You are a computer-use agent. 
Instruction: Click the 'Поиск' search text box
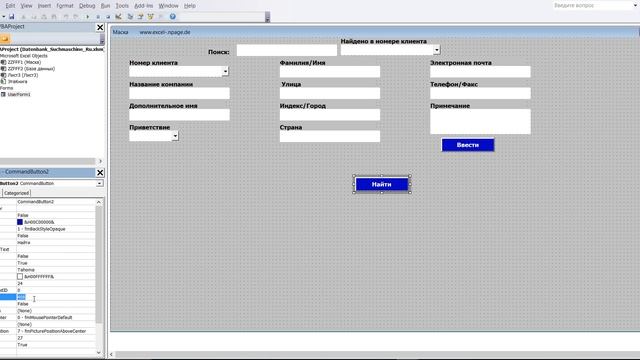point(287,50)
